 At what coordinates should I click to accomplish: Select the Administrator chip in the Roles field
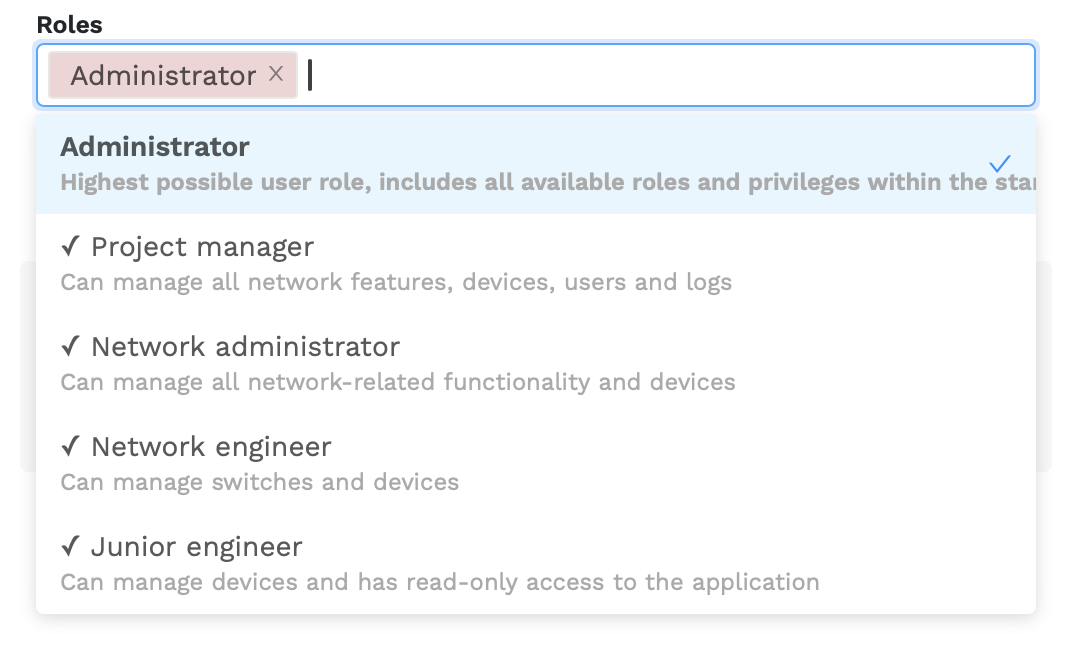click(x=163, y=75)
